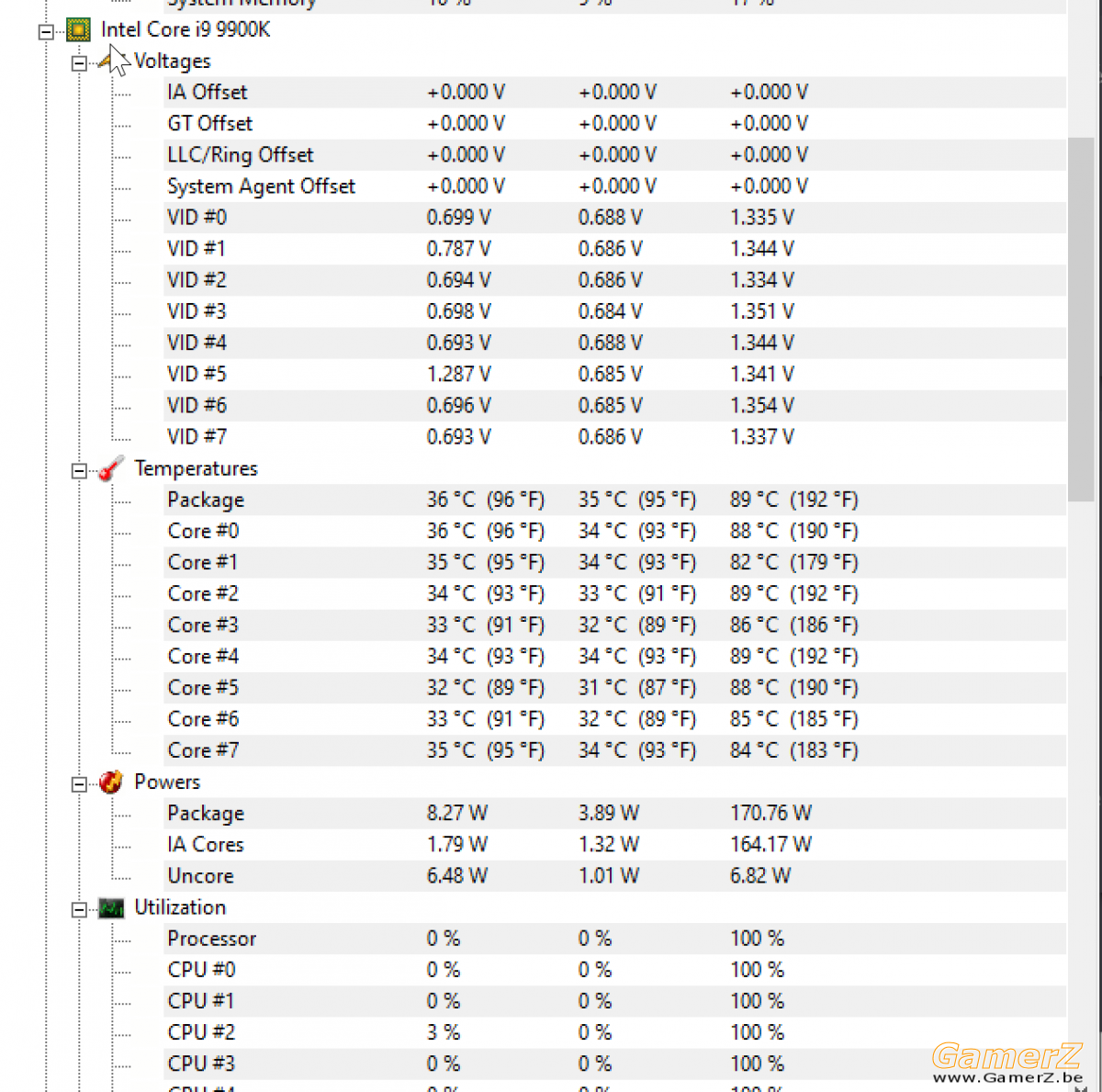Click the 1.354 V max value of VID #6
The width and height of the screenshot is (1102, 1092).
762,405
